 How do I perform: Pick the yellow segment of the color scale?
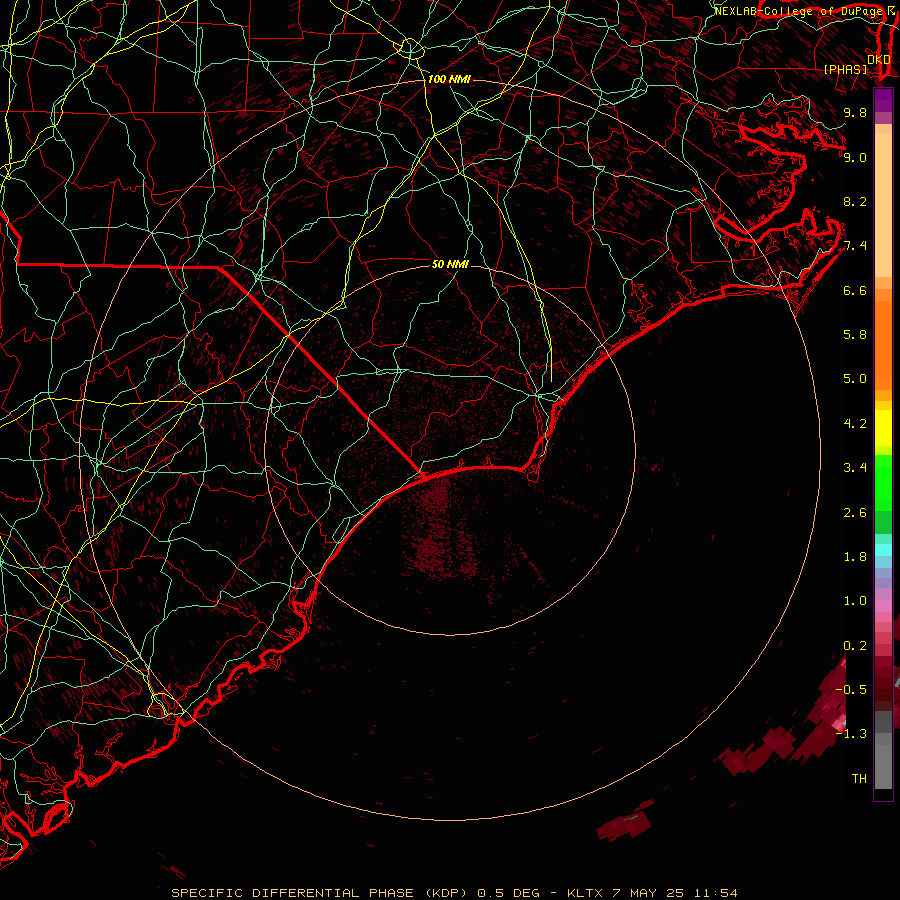pyautogui.click(x=883, y=428)
